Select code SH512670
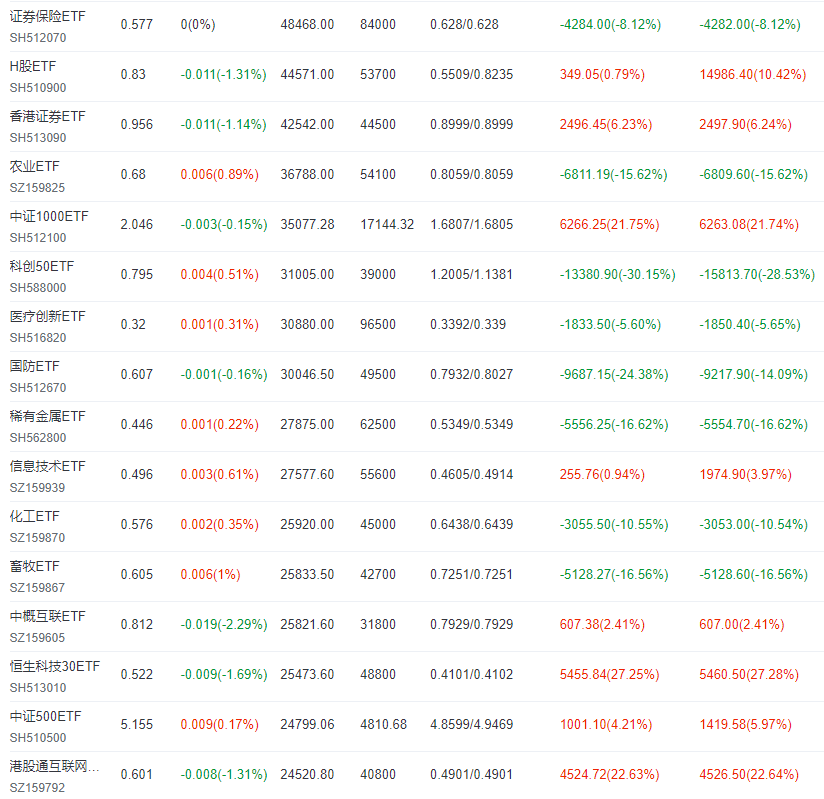Viewport: 824px width, 799px height. (38, 387)
